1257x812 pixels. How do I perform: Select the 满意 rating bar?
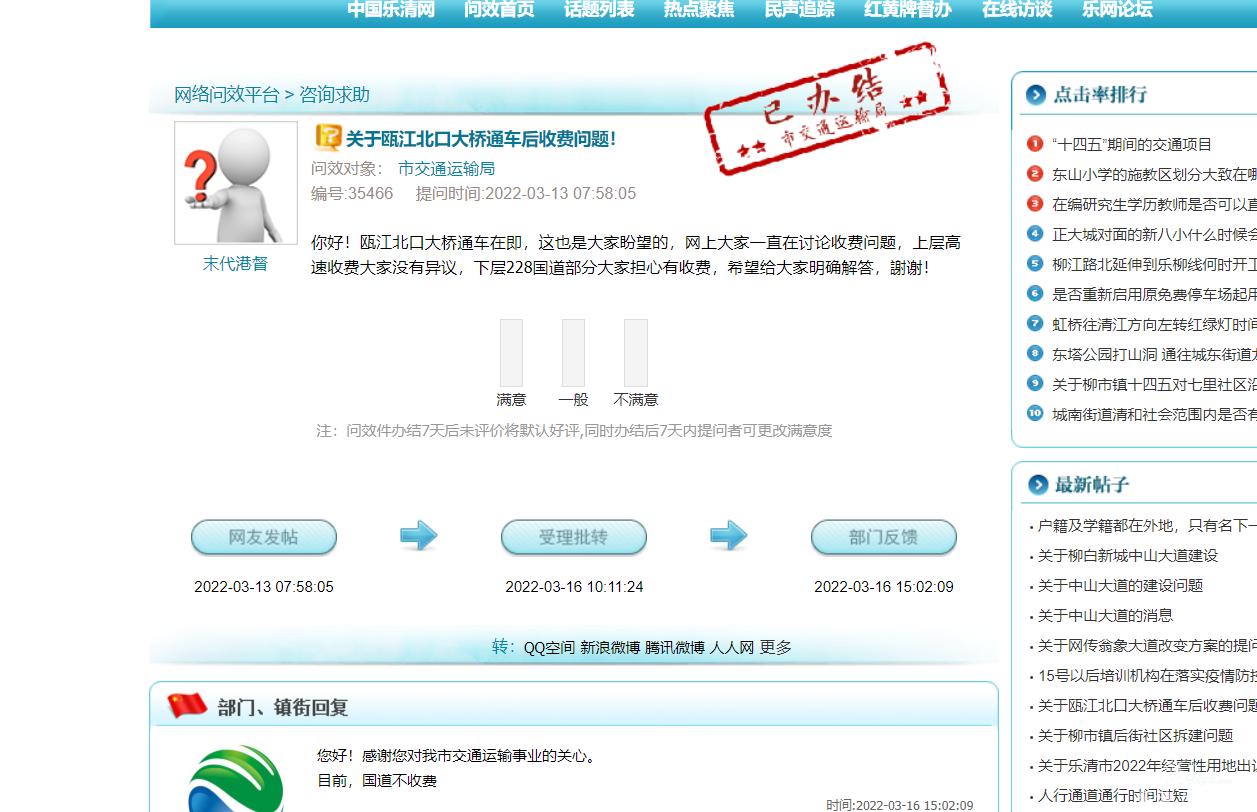pyautogui.click(x=511, y=353)
